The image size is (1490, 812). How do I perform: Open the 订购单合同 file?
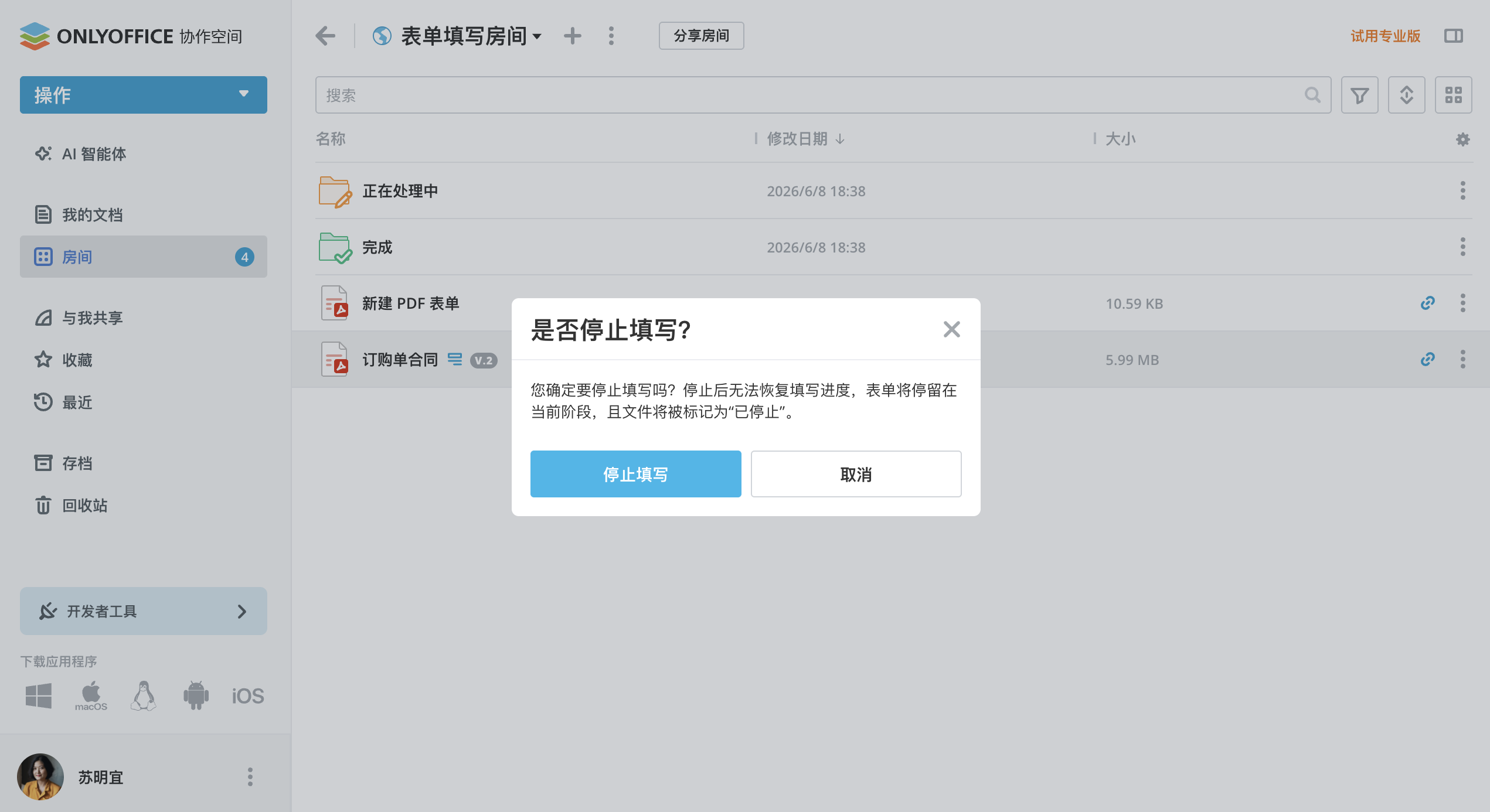pos(400,359)
